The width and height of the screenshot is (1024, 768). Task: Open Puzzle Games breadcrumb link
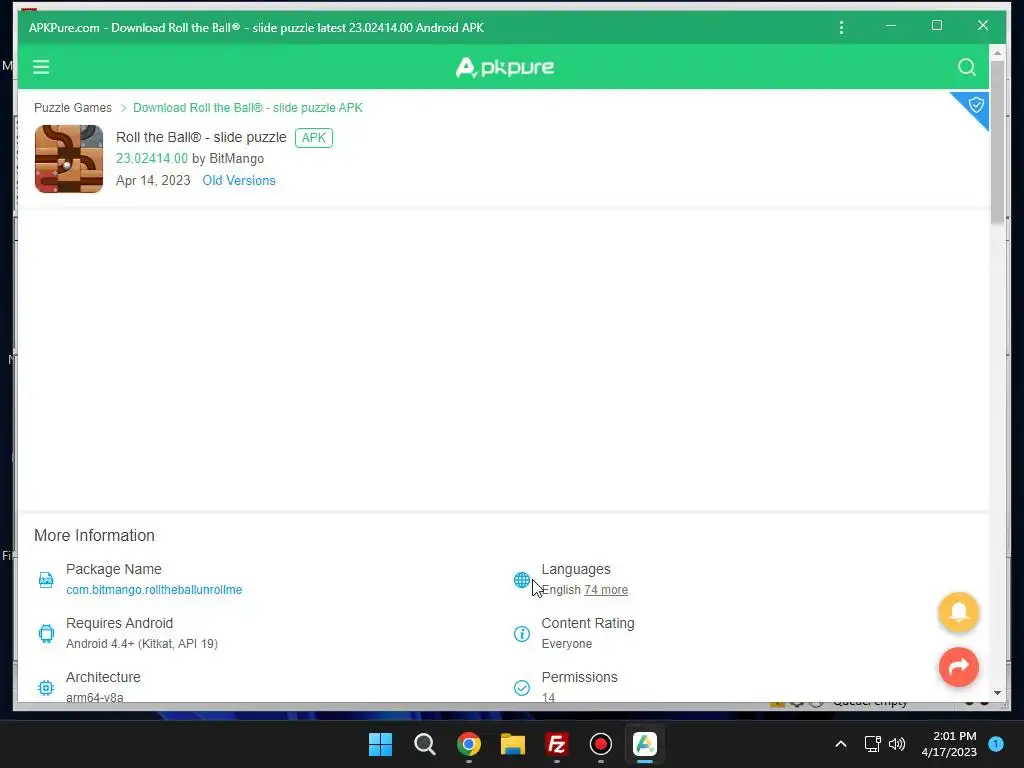click(72, 108)
